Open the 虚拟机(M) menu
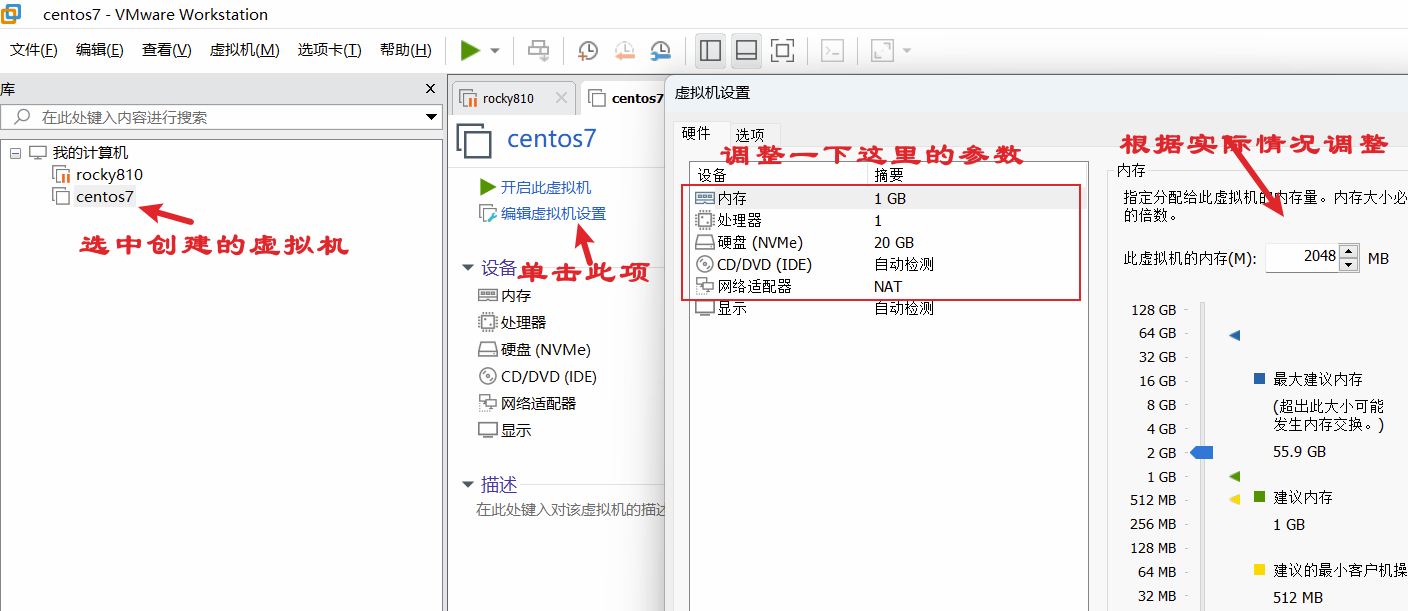 coord(244,50)
